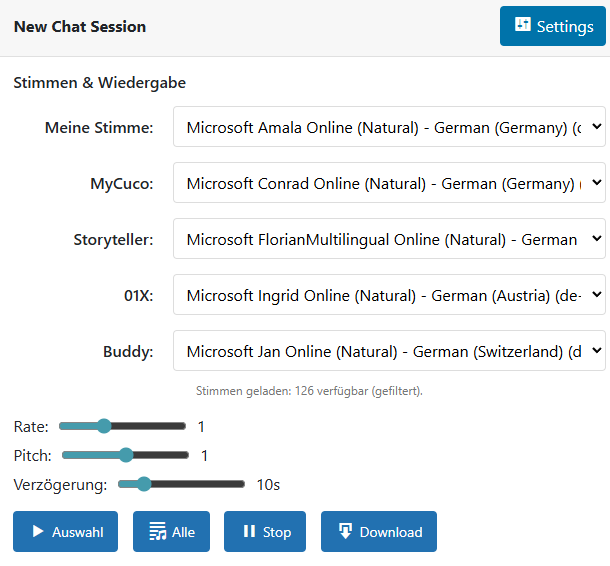Click the play triangle icon on Auswahl
The image size is (610, 566).
point(38,531)
